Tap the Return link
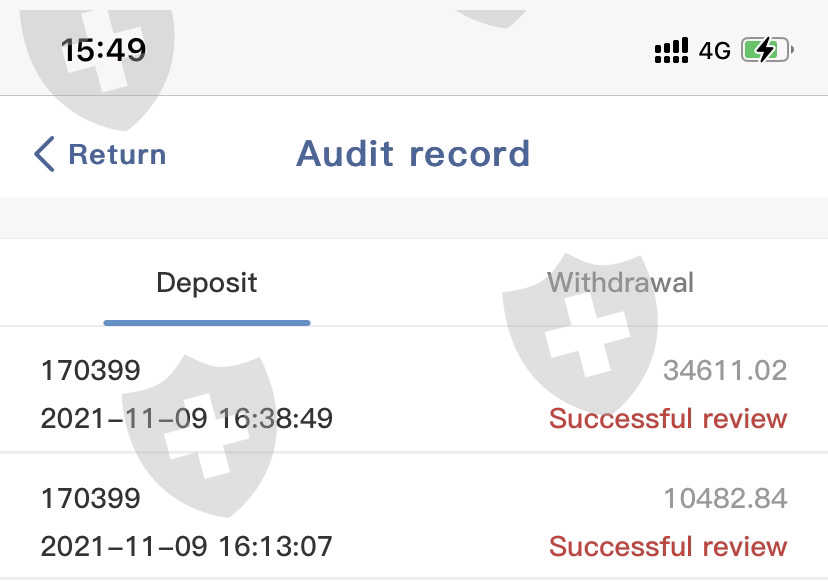Viewport: 828px width, 581px height. pos(117,155)
